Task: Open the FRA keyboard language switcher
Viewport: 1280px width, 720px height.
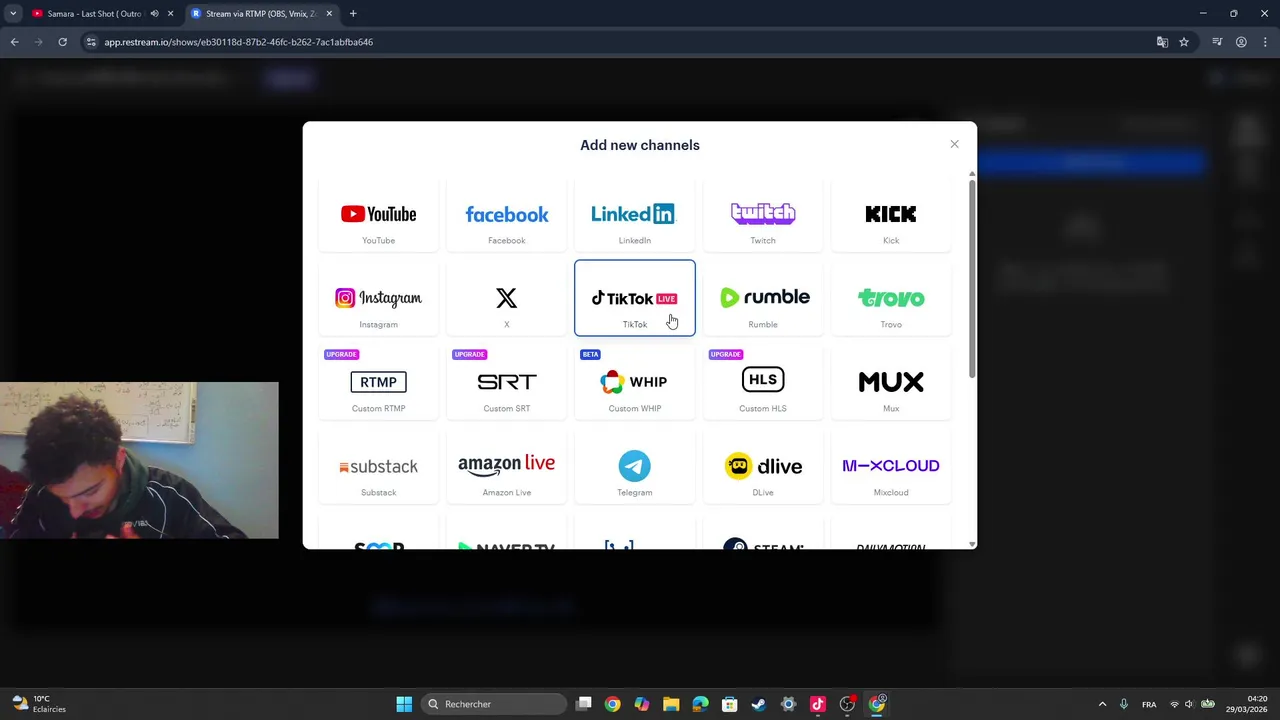Action: (1149, 704)
